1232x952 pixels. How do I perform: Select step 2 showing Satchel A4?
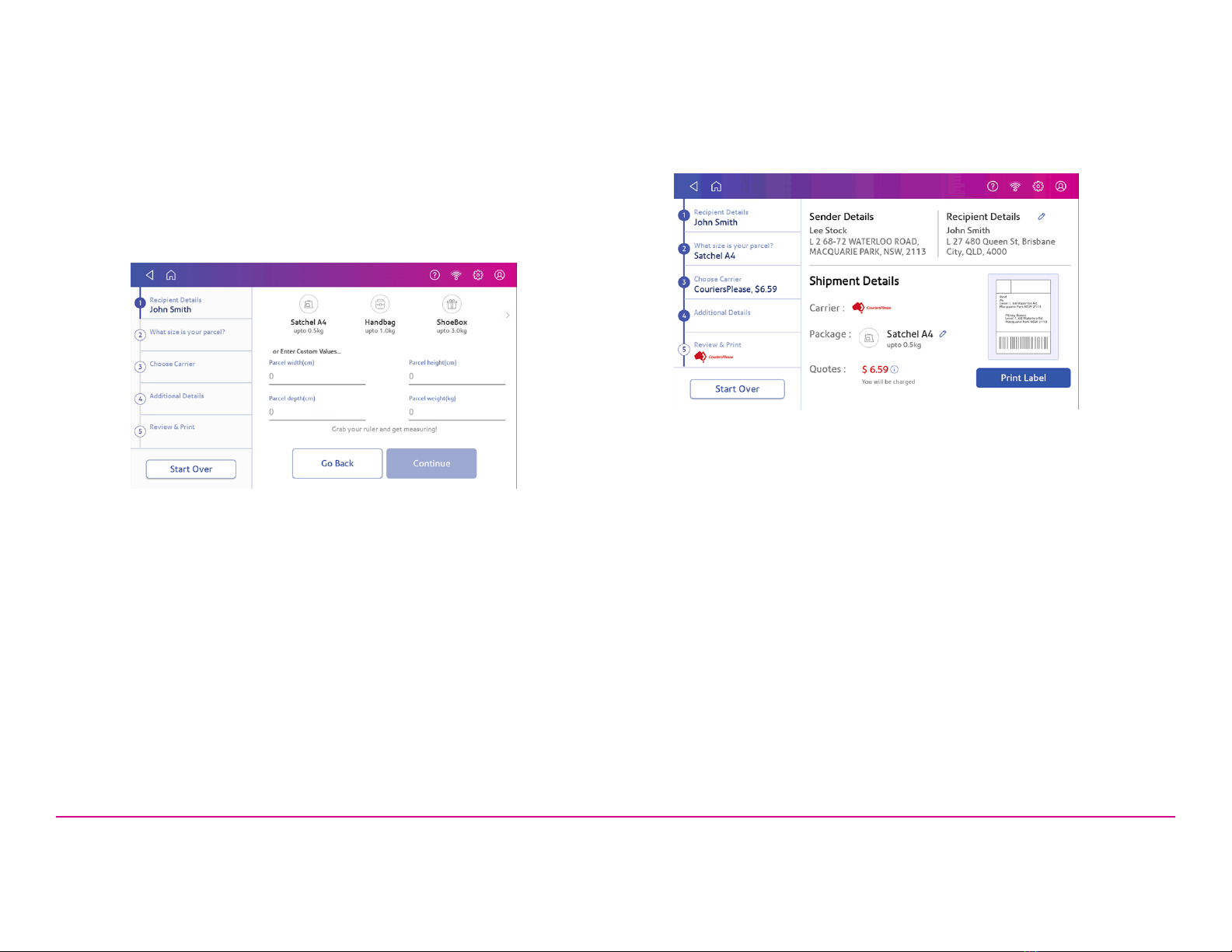click(738, 250)
